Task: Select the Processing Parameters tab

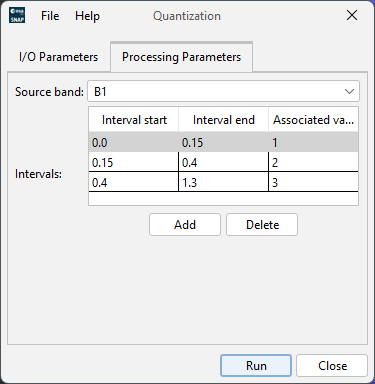Action: click(181, 57)
